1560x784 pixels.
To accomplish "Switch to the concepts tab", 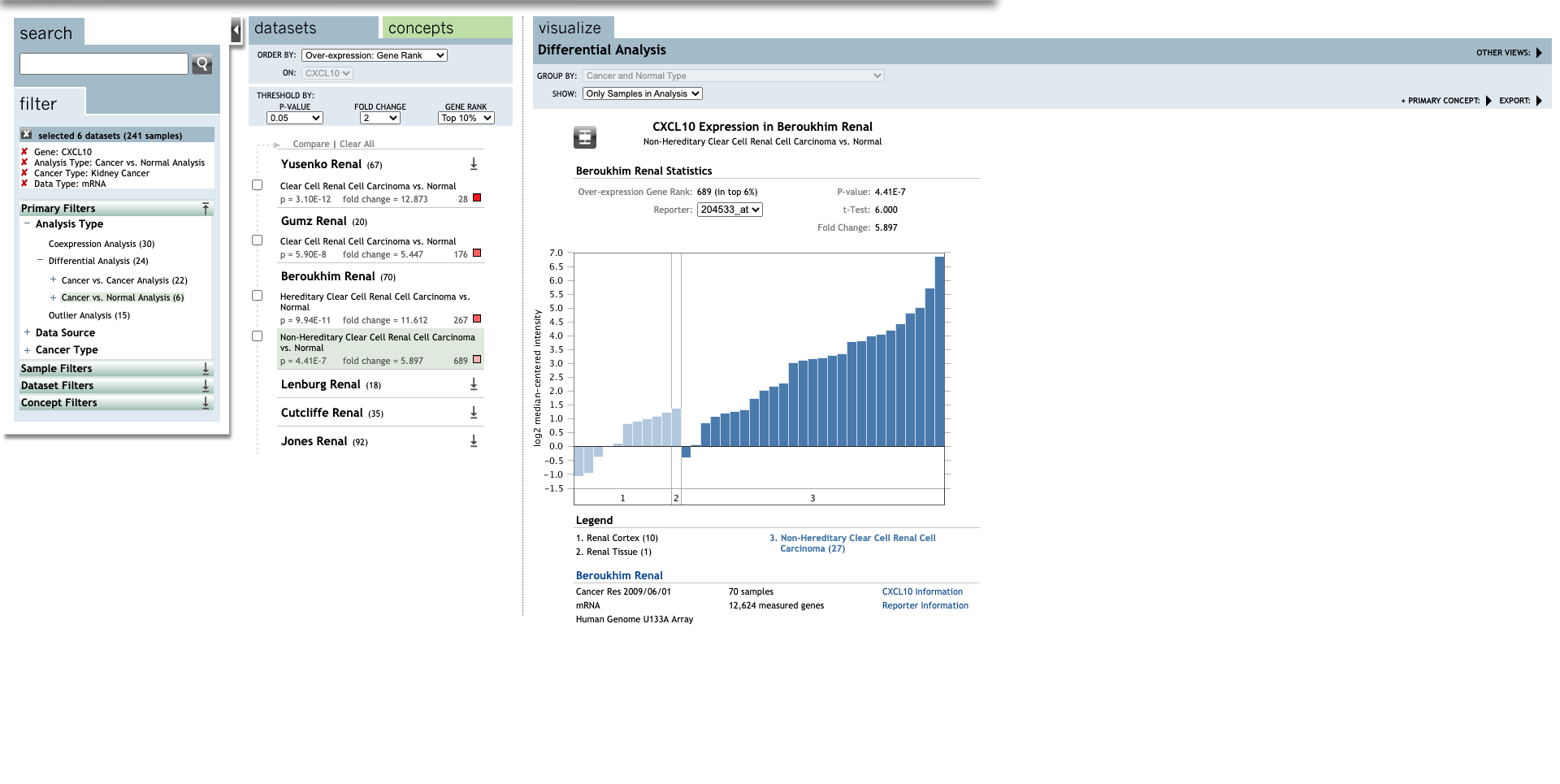I will [x=447, y=28].
